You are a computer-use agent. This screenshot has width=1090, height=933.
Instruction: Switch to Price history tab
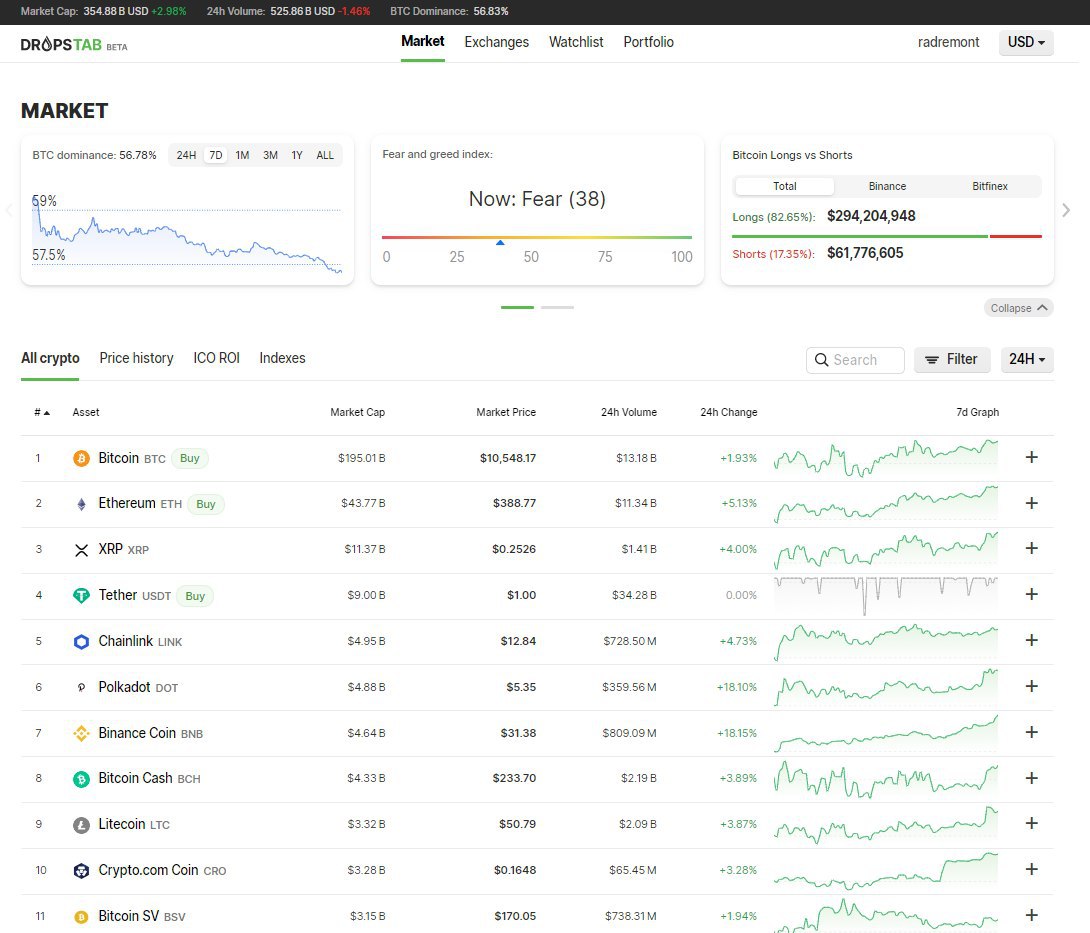[136, 358]
